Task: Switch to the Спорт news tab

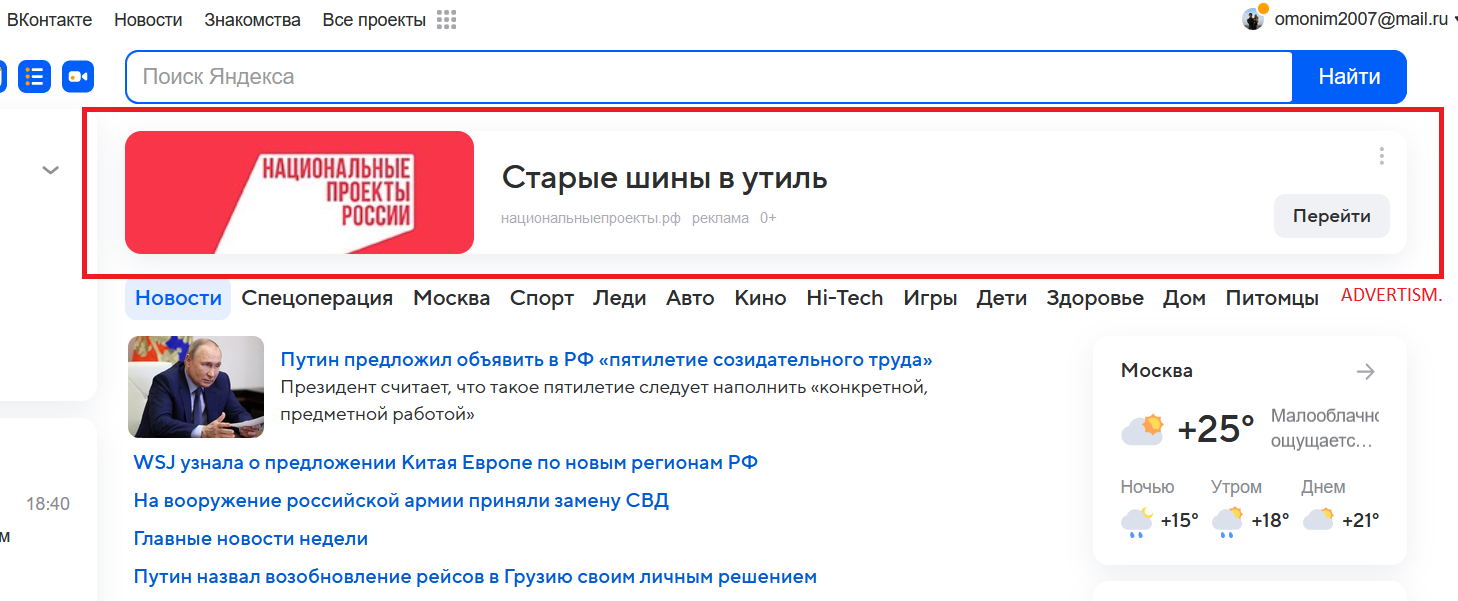Action: 541,297
